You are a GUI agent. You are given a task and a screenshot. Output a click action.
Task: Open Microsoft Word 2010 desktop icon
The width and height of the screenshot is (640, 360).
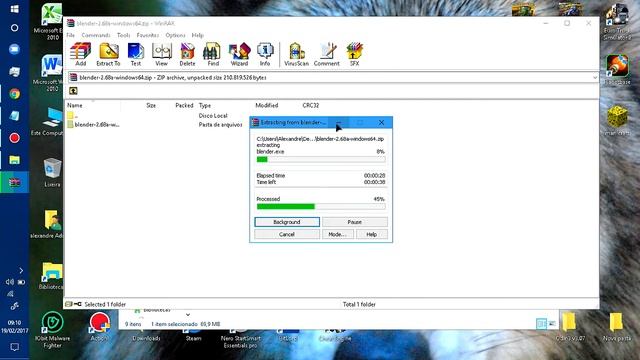click(51, 73)
